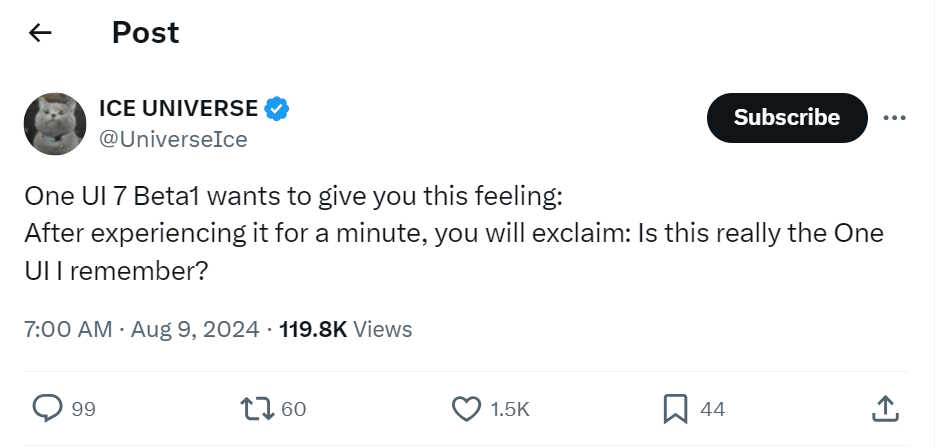The height and width of the screenshot is (447, 937).
Task: Click the 44 bookmarks count
Action: tap(712, 409)
